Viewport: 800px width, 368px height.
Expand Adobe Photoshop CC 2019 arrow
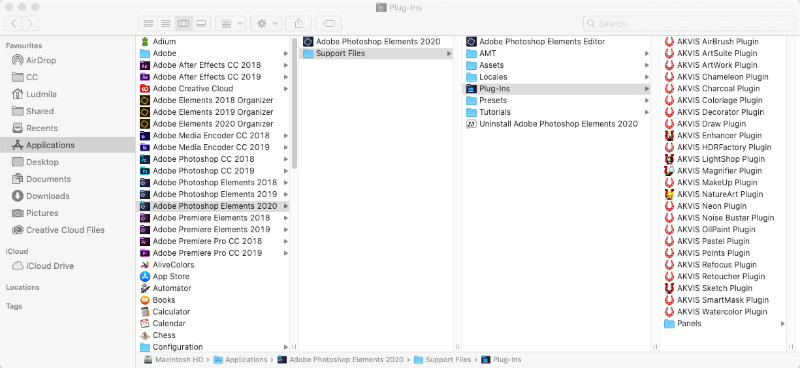click(286, 170)
